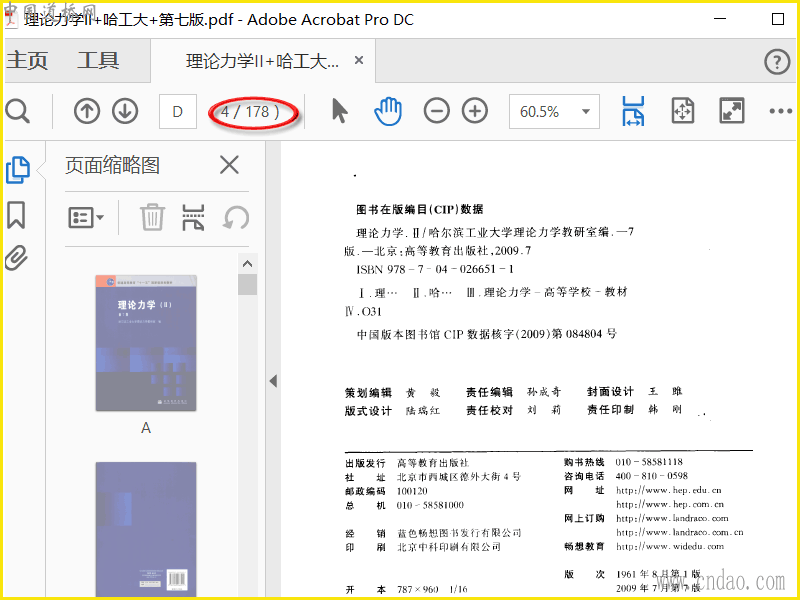Image resolution: width=800 pixels, height=600 pixels.
Task: Switch to the 工具 tab
Action: [98, 61]
